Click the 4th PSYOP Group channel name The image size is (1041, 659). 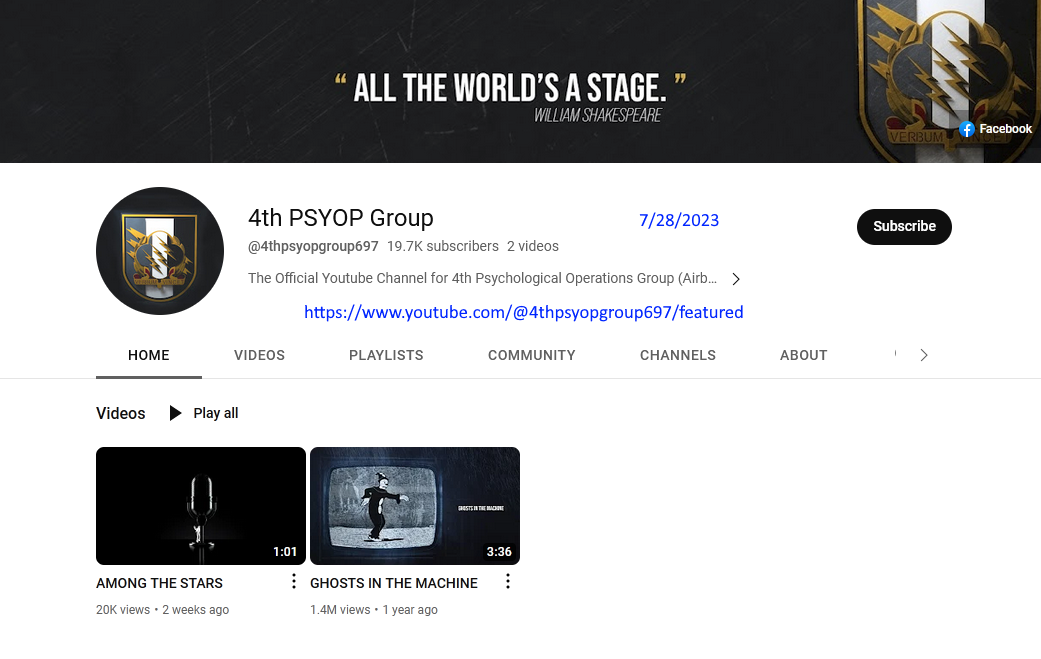click(341, 218)
